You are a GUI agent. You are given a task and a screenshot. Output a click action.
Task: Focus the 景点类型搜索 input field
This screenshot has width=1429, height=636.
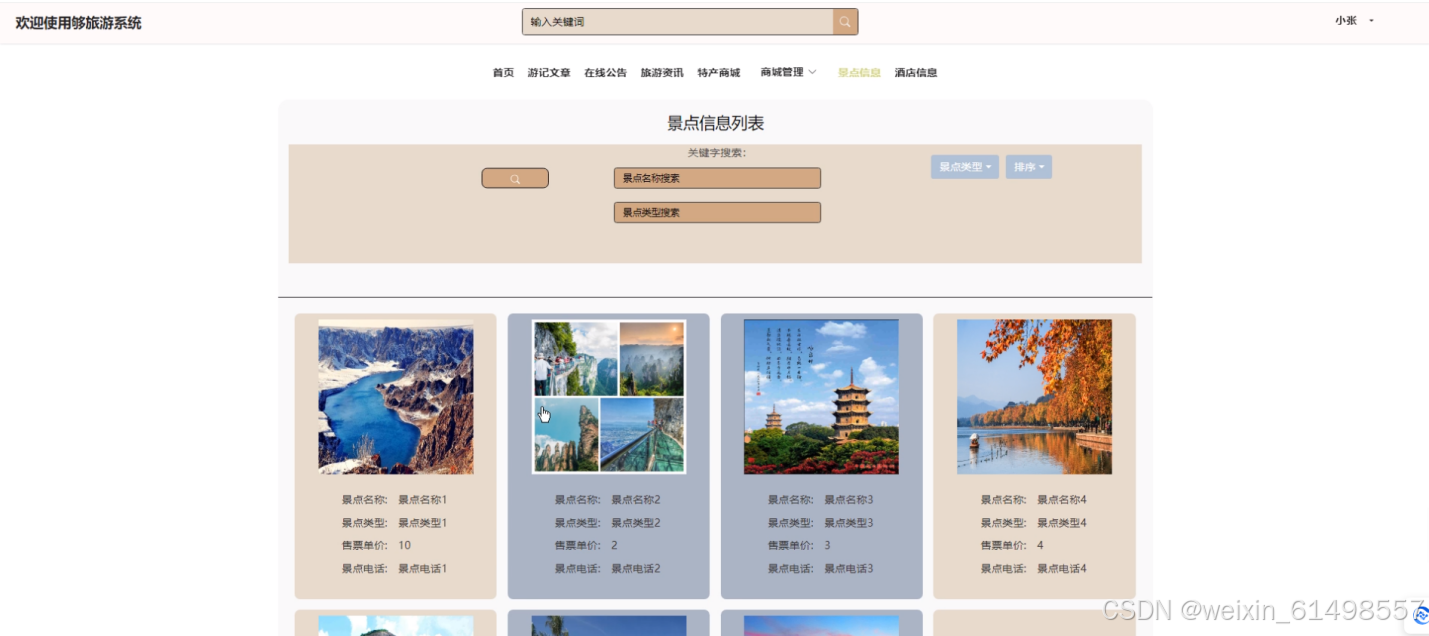pyautogui.click(x=717, y=212)
